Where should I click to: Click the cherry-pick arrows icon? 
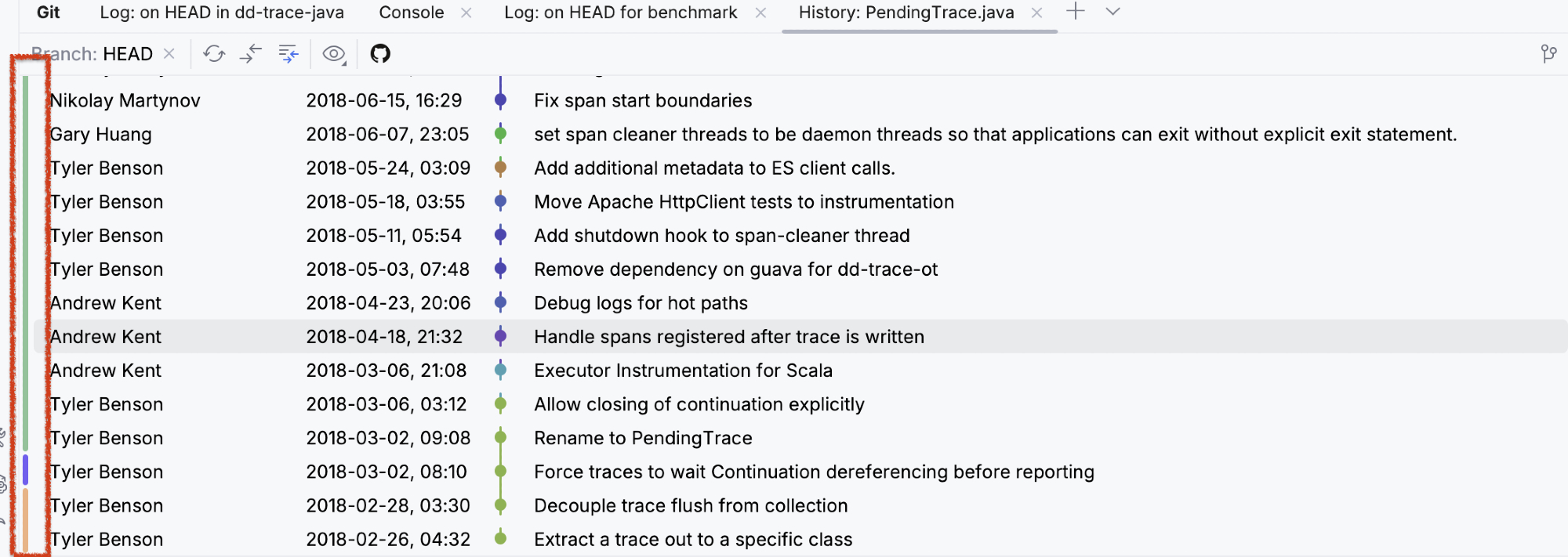click(x=251, y=54)
